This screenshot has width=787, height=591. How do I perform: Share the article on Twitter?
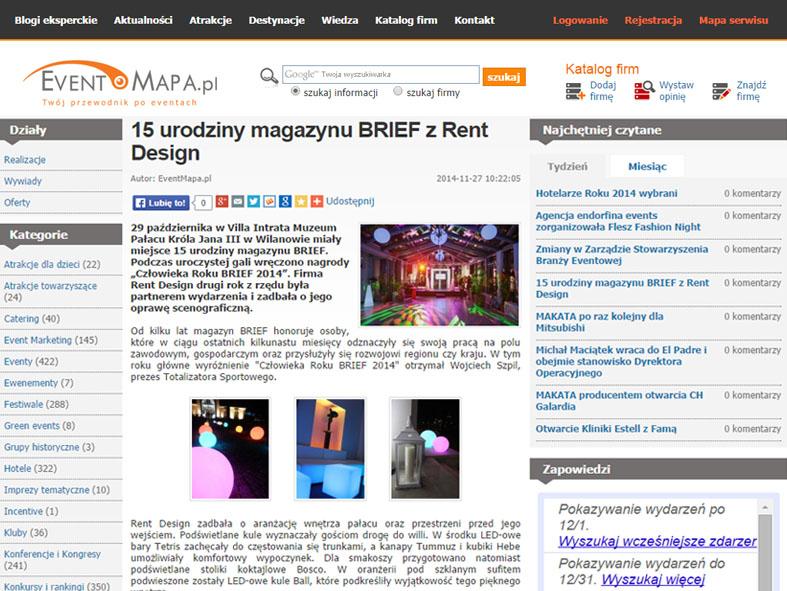coord(253,201)
